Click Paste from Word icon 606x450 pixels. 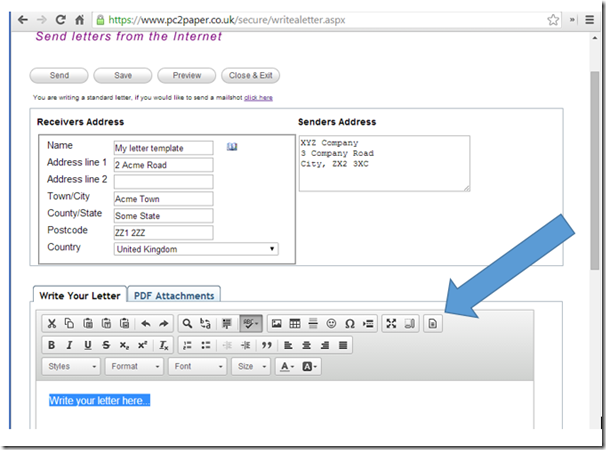124,324
